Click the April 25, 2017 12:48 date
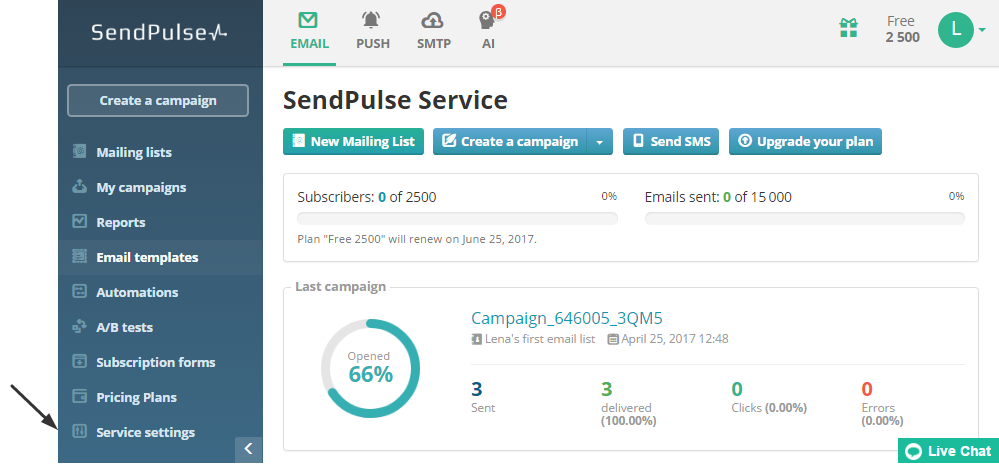 pyautogui.click(x=675, y=339)
